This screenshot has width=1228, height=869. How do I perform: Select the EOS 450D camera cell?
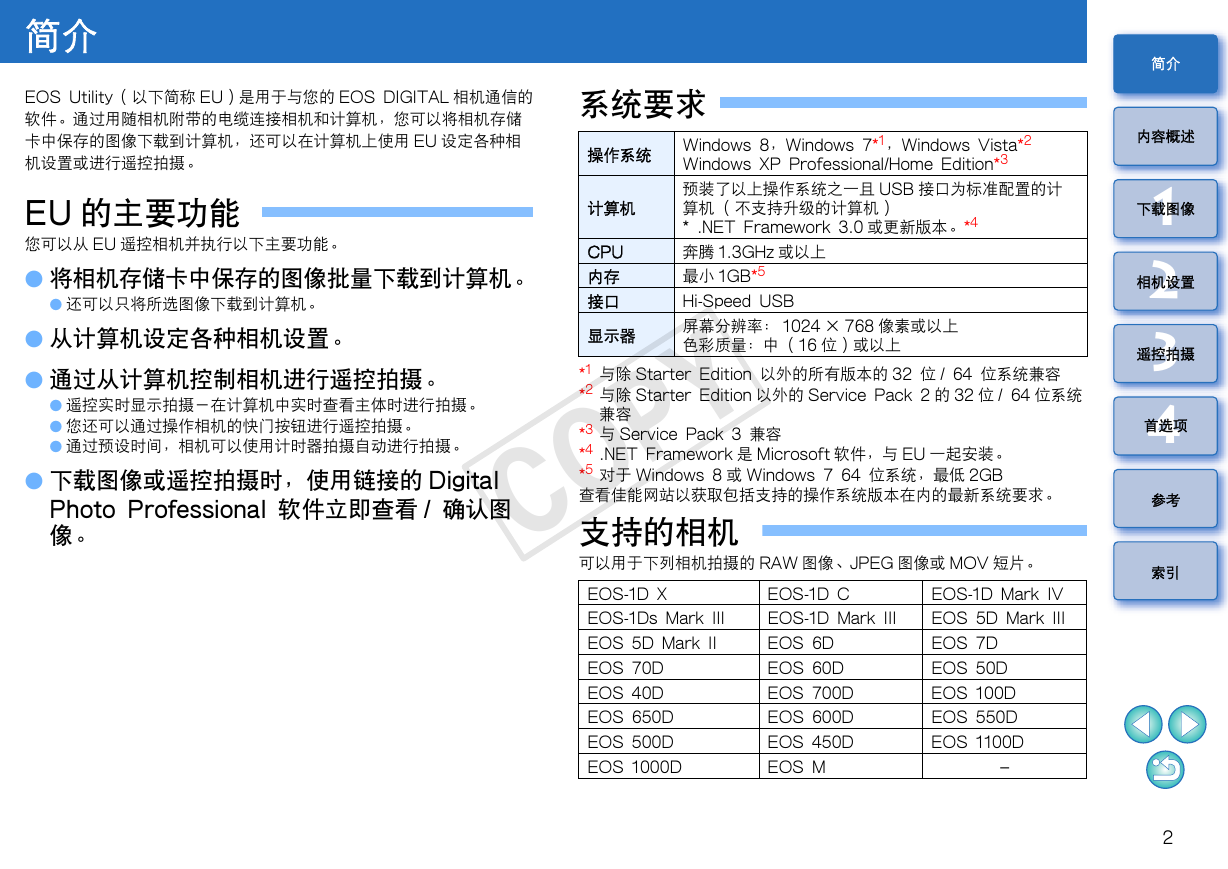click(x=841, y=742)
